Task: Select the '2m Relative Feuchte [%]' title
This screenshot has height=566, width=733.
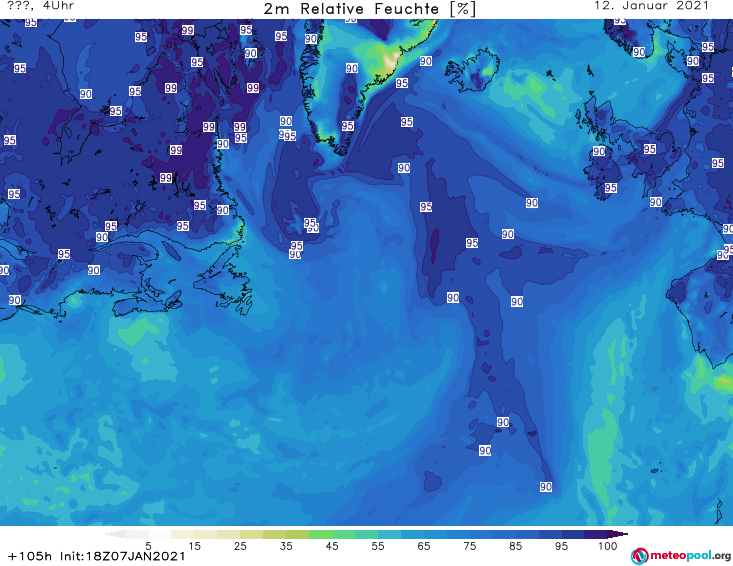Action: tap(369, 9)
